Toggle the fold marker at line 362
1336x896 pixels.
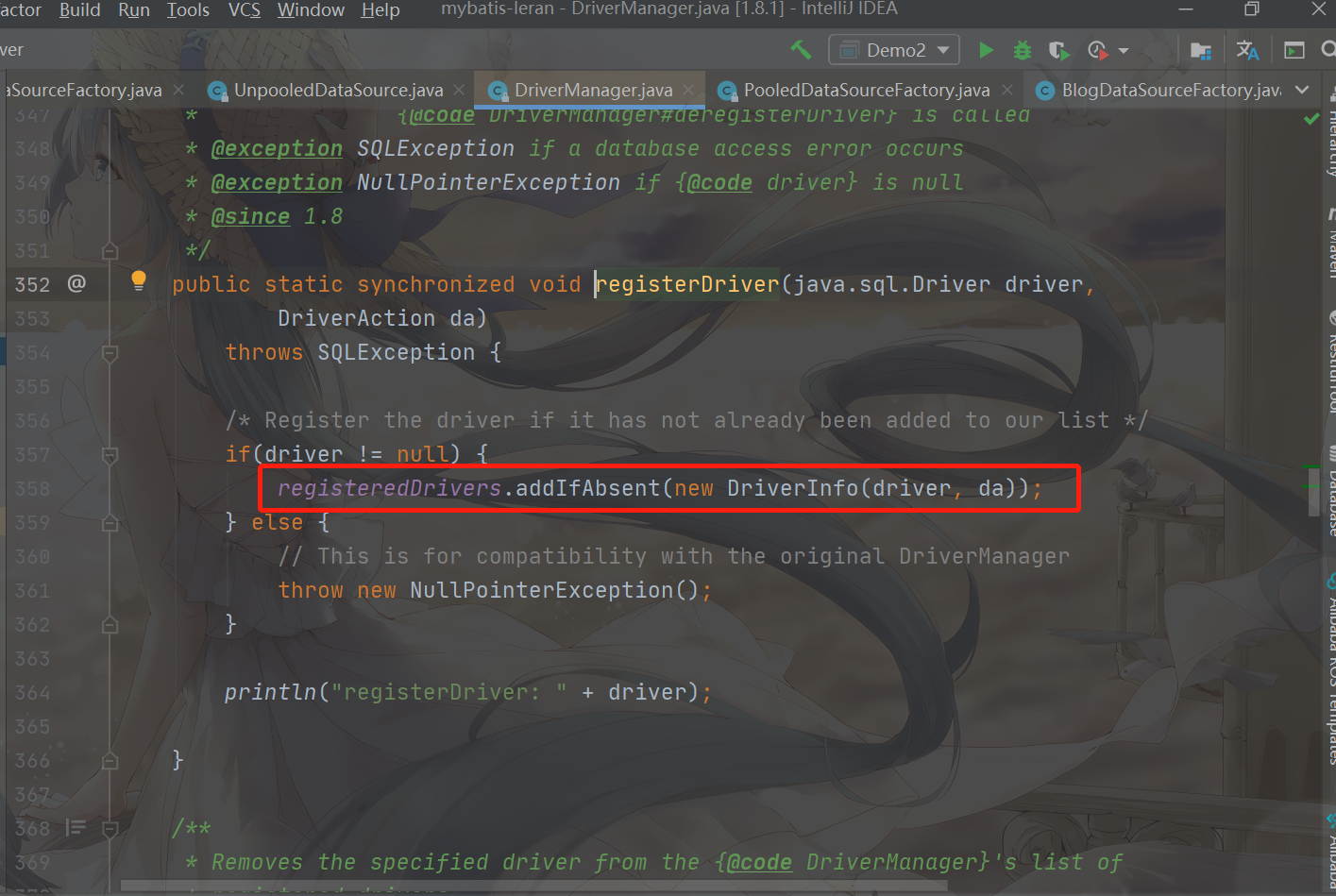(x=110, y=624)
